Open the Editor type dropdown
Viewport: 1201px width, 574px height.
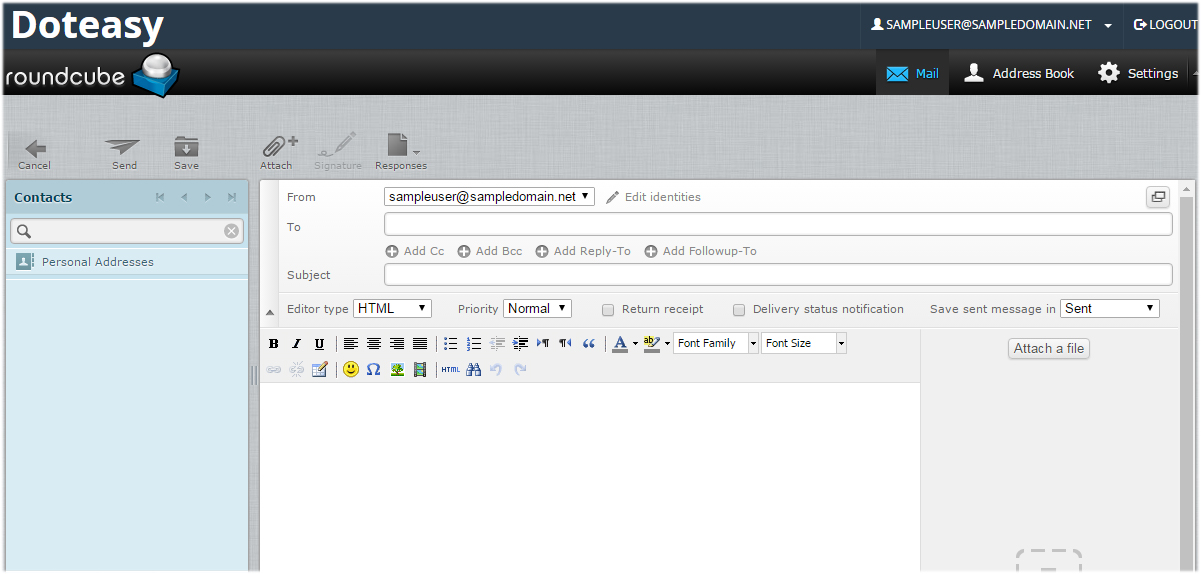(392, 309)
